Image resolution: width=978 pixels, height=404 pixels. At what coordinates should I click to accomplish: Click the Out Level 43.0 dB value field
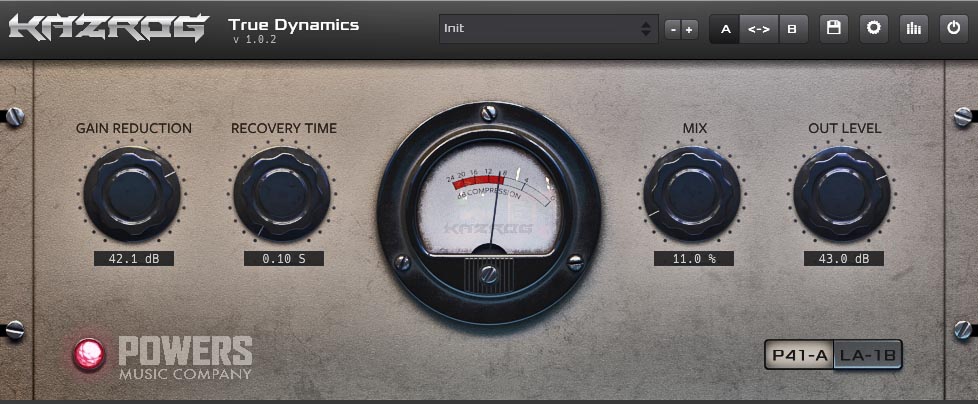point(843,258)
